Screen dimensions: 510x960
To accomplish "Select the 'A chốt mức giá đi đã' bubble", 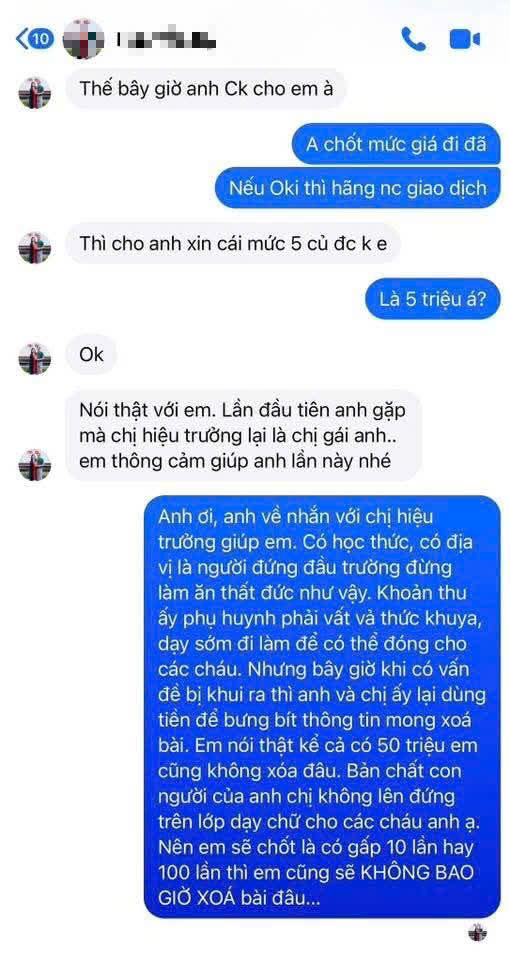I will [396, 144].
